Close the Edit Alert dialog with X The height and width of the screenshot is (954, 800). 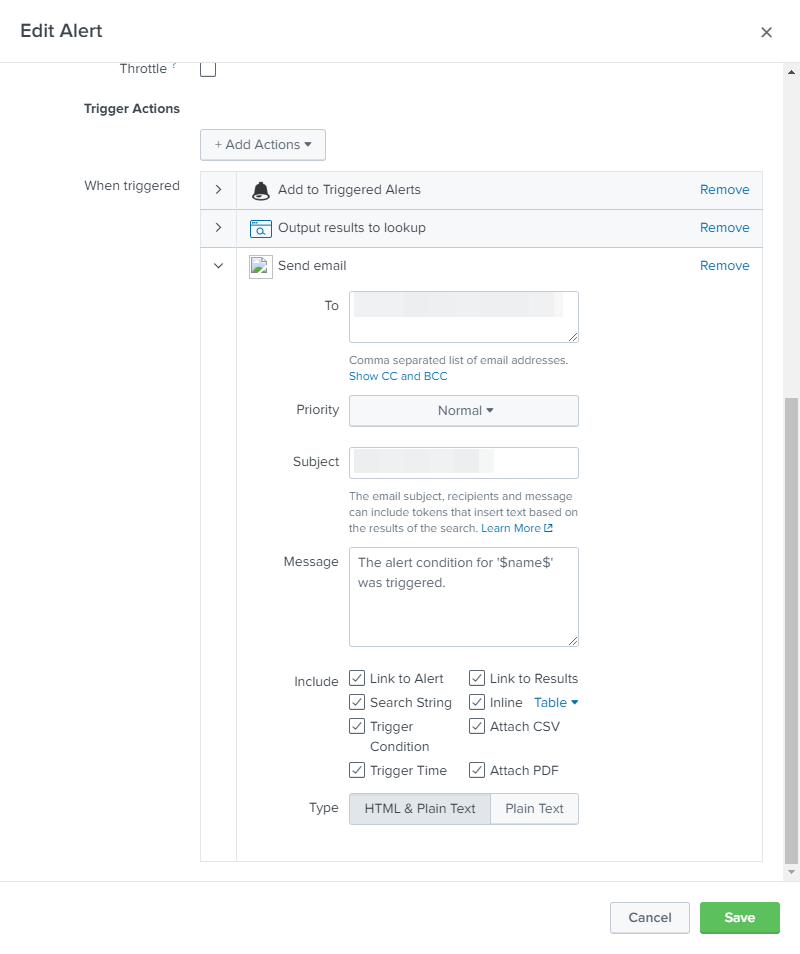pyautogui.click(x=766, y=32)
